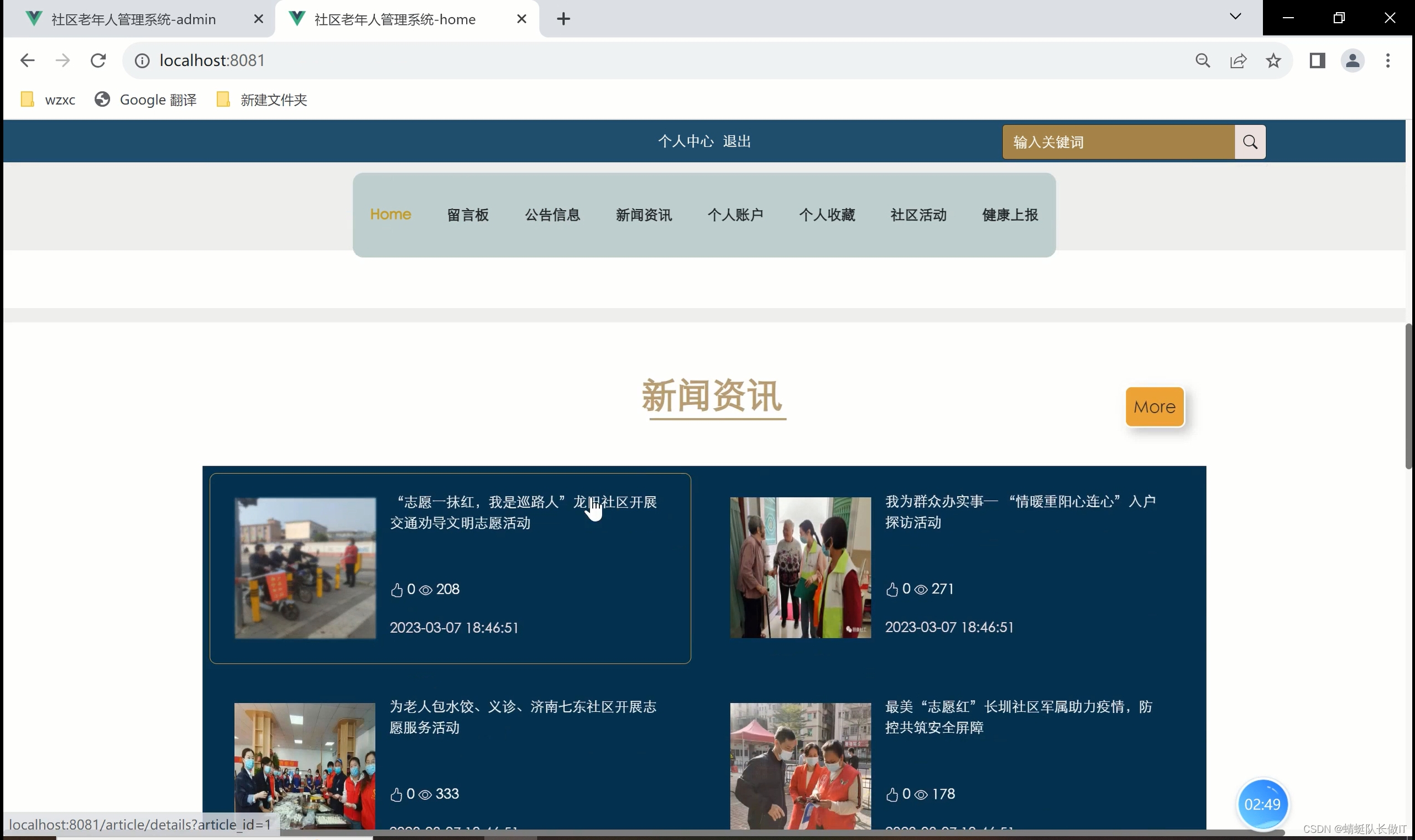Open browser zoom magnifier icon
This screenshot has width=1415, height=840.
click(1203, 61)
